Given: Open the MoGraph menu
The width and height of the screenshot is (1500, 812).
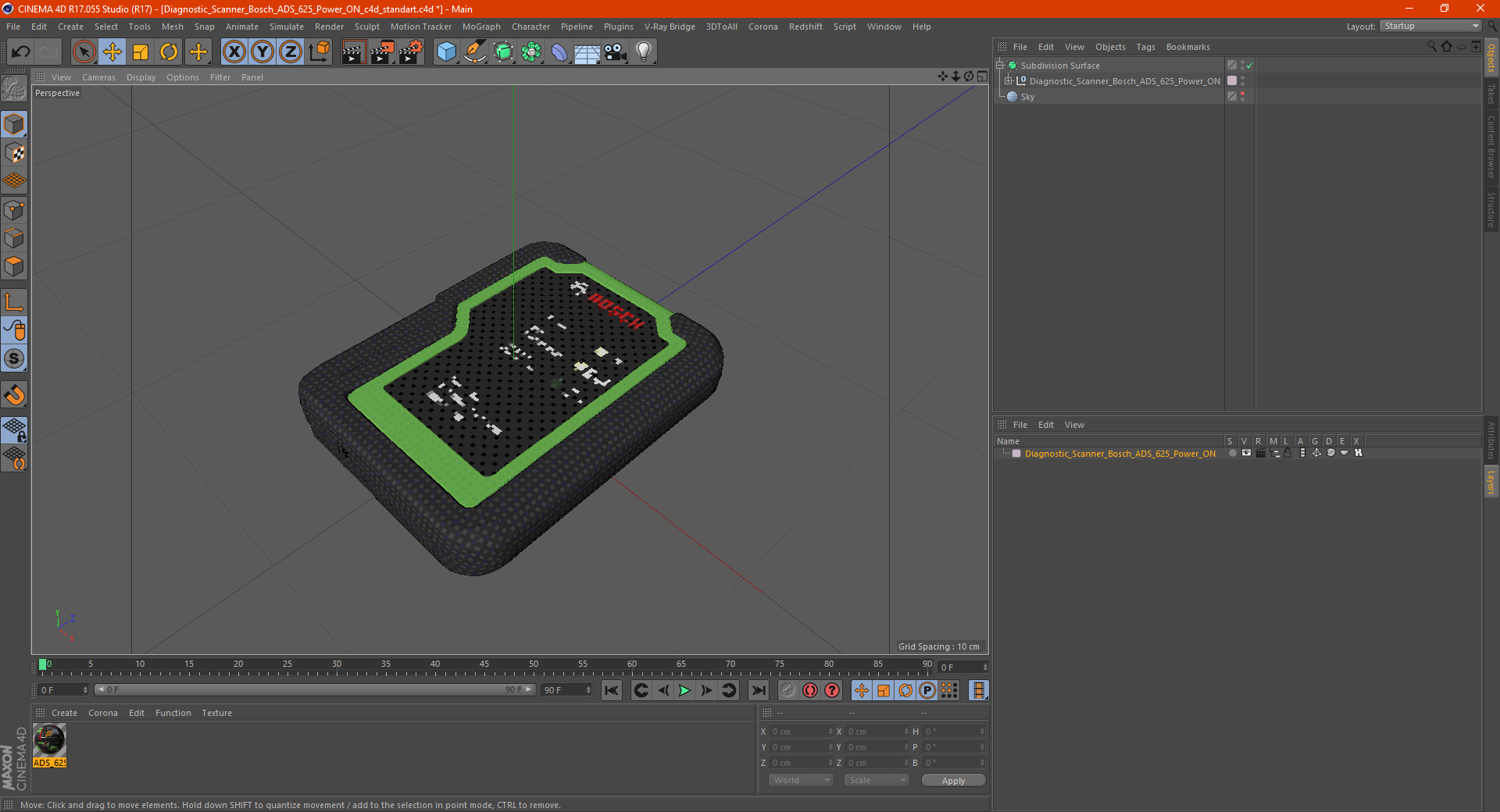Looking at the screenshot, I should (481, 27).
